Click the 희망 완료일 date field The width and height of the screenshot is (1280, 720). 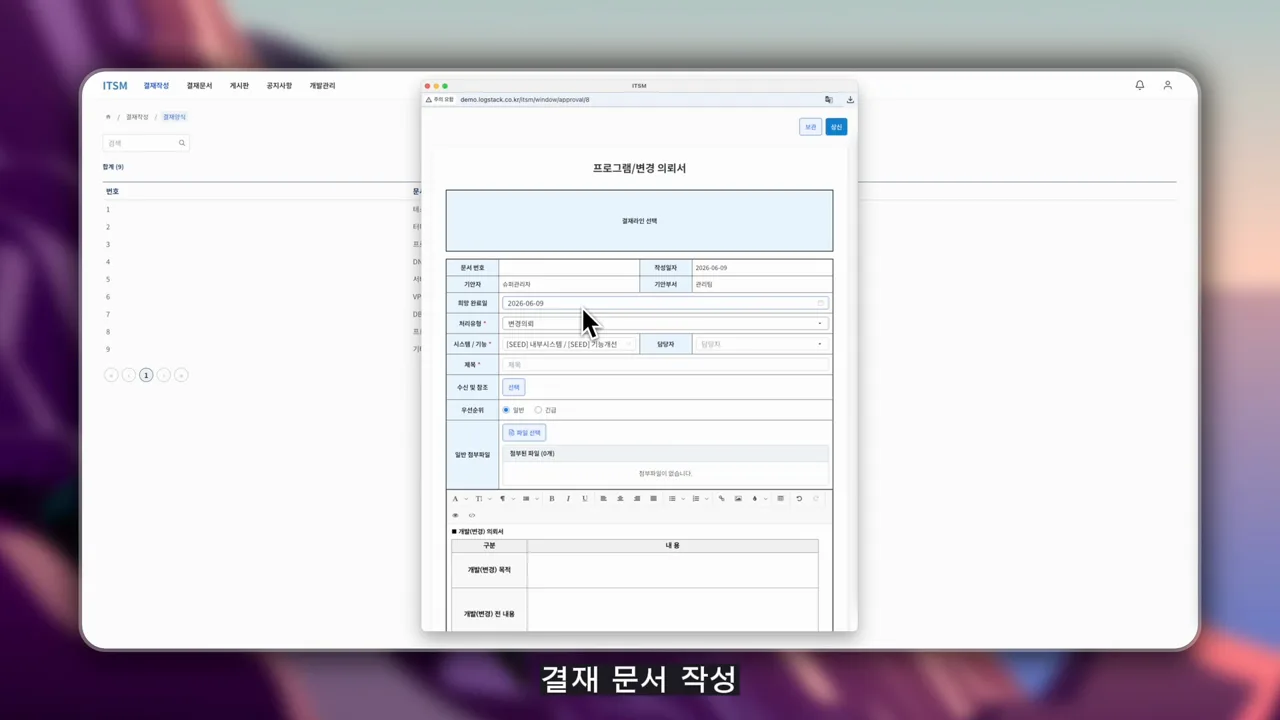pyautogui.click(x=666, y=303)
